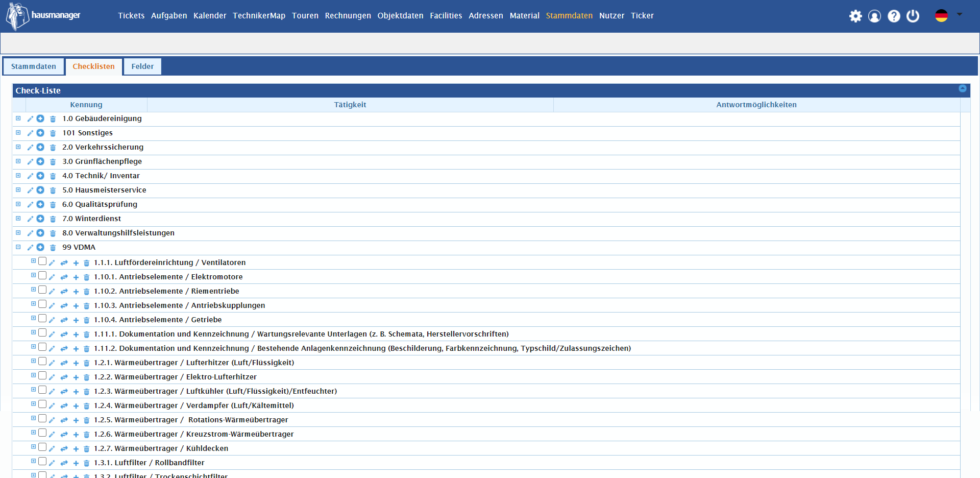Open the user profile icon
Image resolution: width=980 pixels, height=478 pixels.
(x=874, y=16)
